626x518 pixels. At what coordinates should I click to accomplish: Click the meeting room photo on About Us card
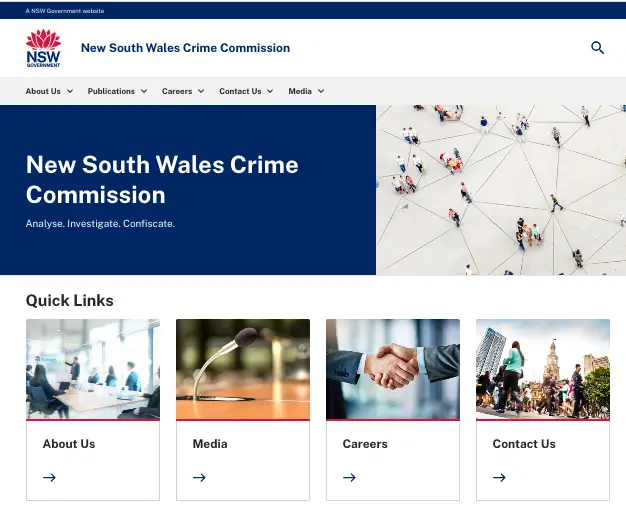point(93,369)
